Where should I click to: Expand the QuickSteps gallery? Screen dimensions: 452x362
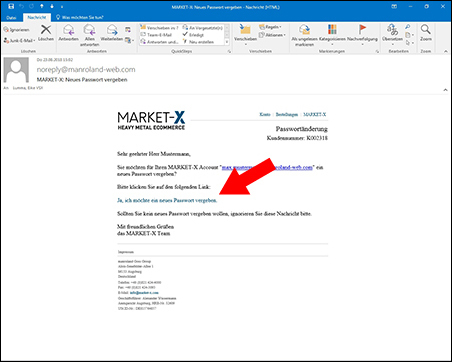(x=227, y=42)
